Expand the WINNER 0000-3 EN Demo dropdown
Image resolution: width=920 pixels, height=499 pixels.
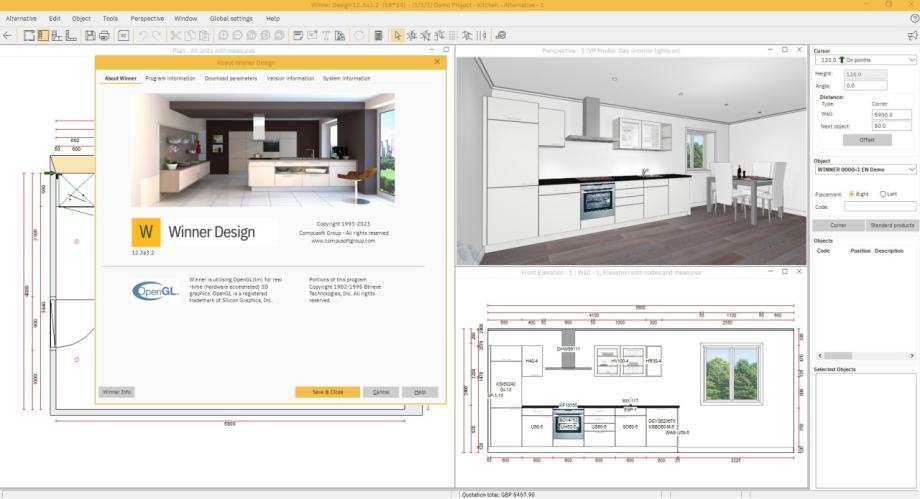pyautogui.click(x=865, y=170)
